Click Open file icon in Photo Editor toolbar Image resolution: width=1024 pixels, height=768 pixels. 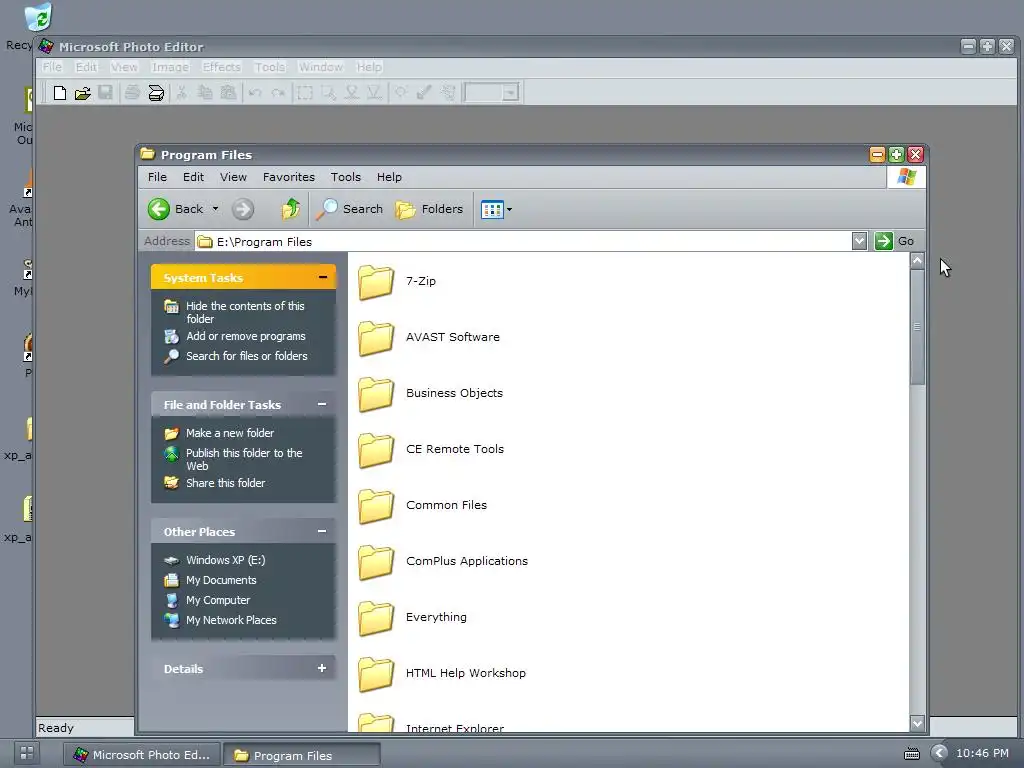click(x=82, y=93)
